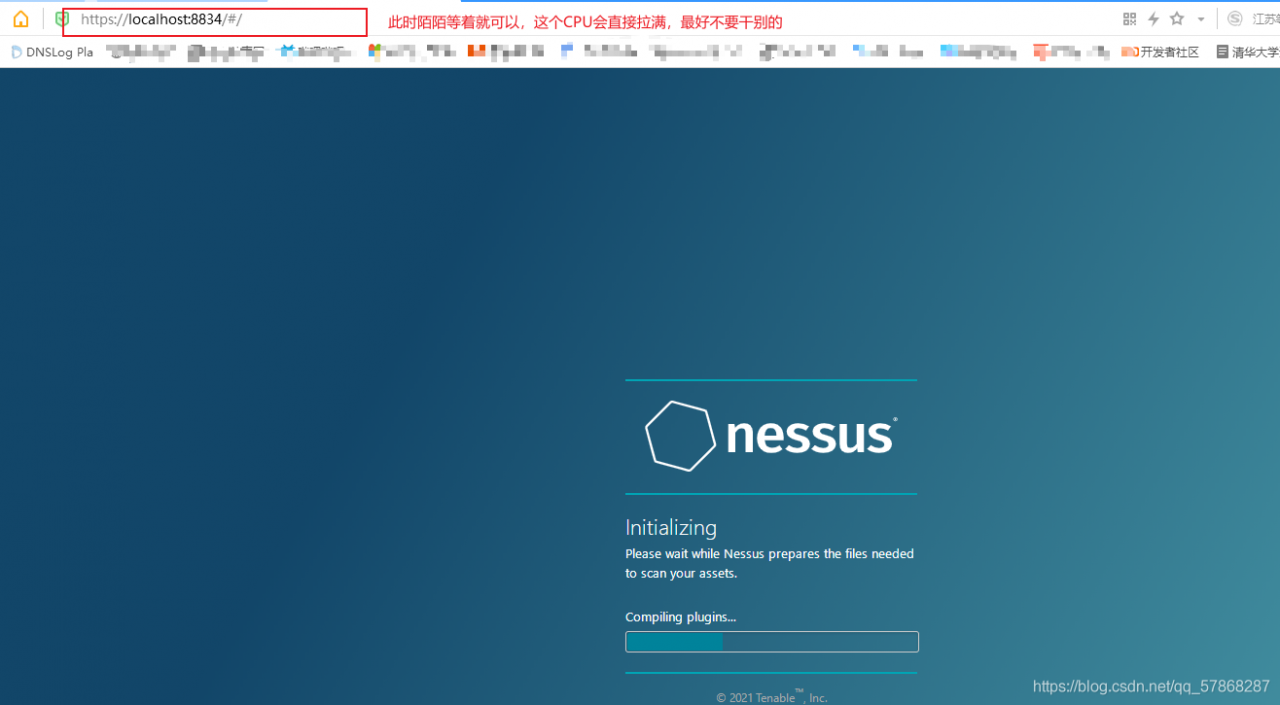Open the 清华大学 bookmark
Viewport: 1280px width, 705px height.
click(x=1247, y=52)
